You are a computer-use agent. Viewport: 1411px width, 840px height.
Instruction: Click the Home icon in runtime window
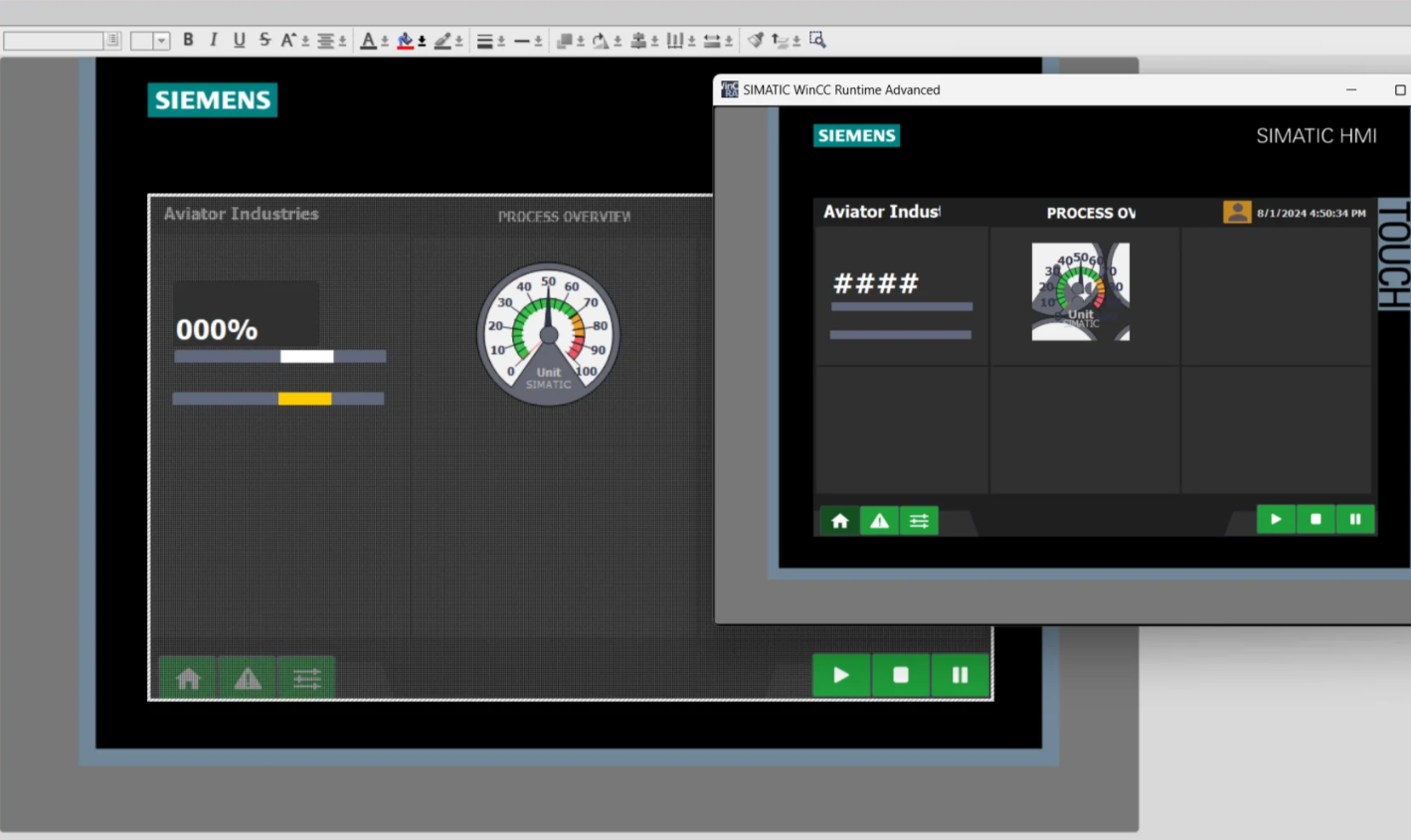point(839,521)
